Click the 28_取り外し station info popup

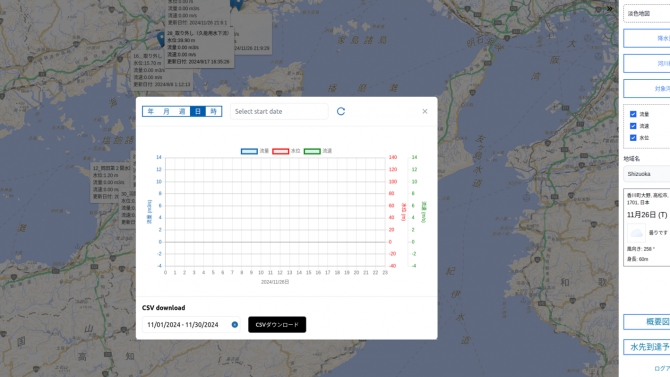(200, 47)
